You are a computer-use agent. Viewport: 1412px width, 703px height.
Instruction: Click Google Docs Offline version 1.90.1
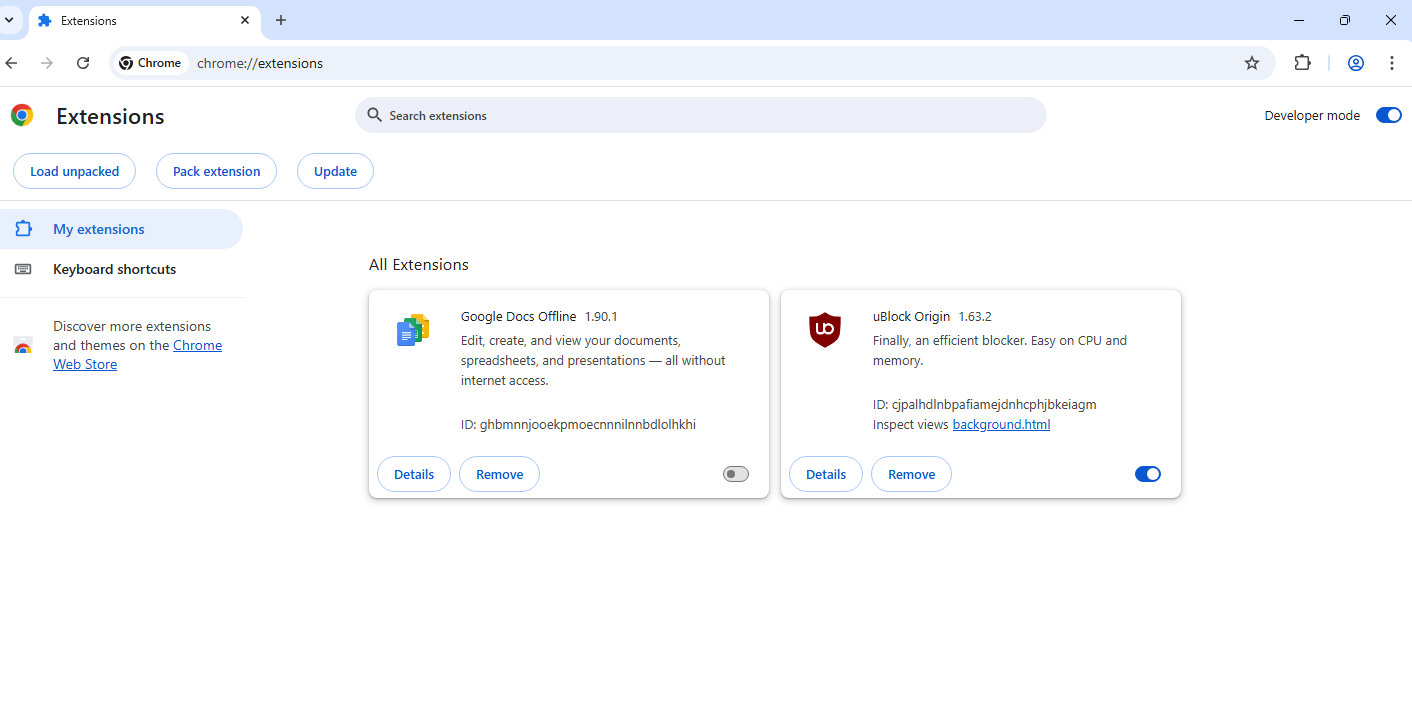tap(601, 316)
